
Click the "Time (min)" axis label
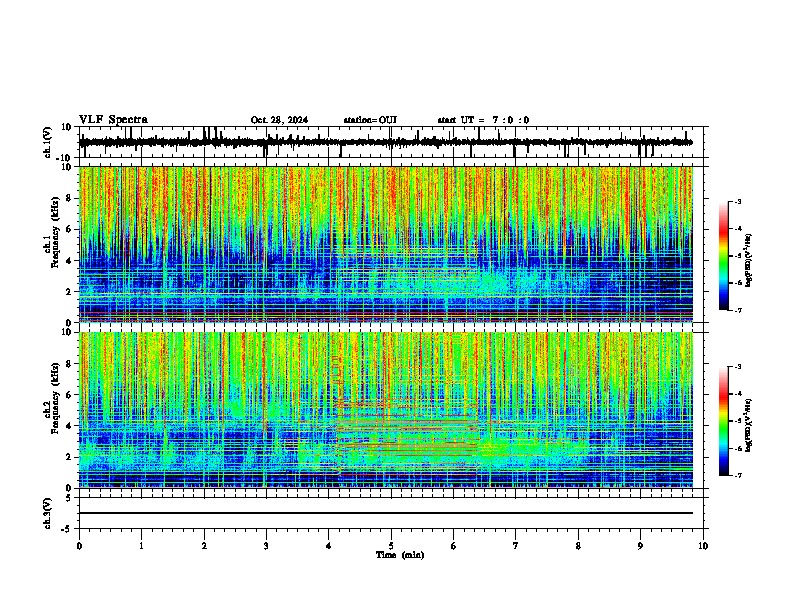(x=400, y=555)
